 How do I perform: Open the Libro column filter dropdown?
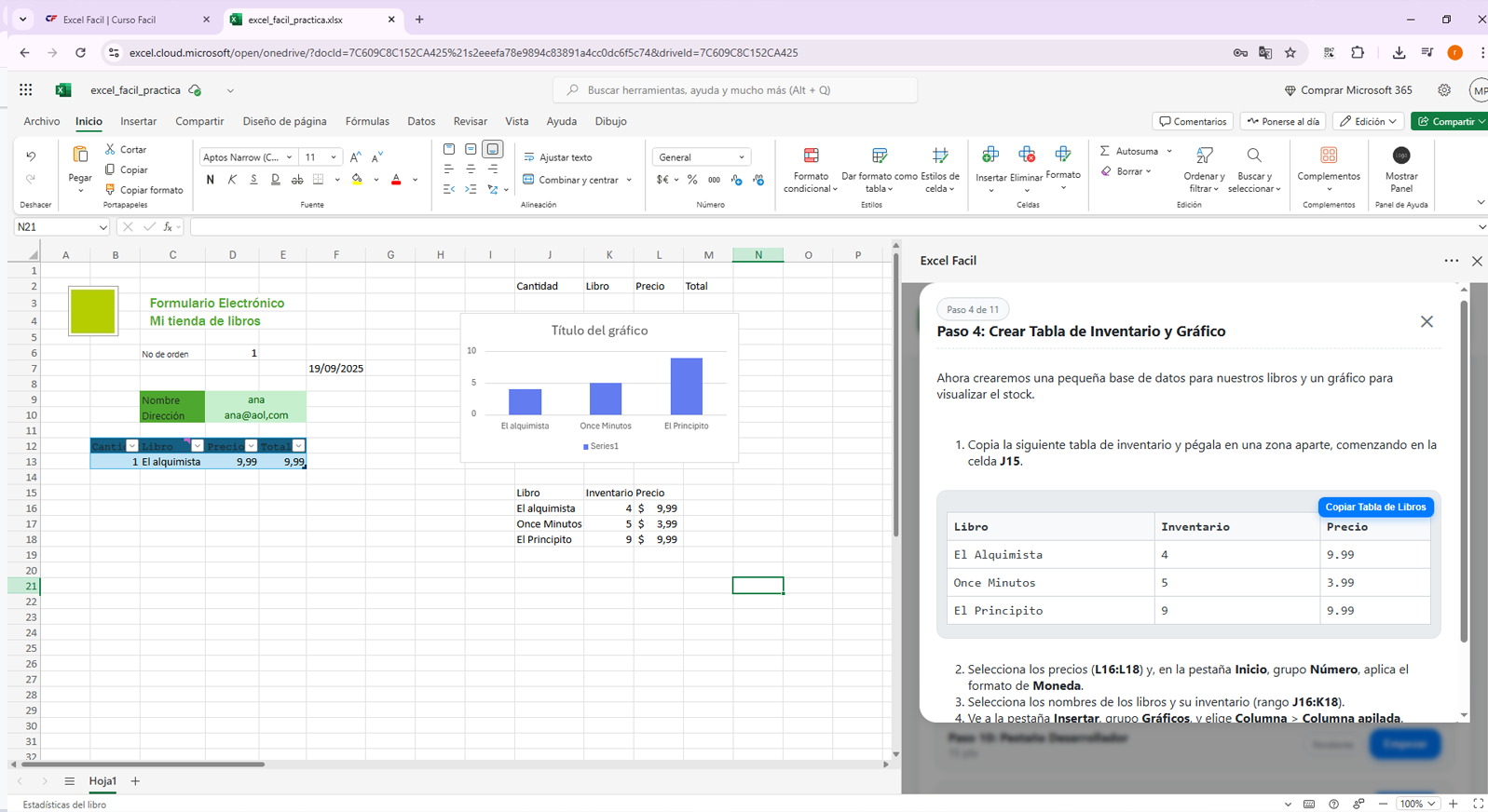pos(197,446)
